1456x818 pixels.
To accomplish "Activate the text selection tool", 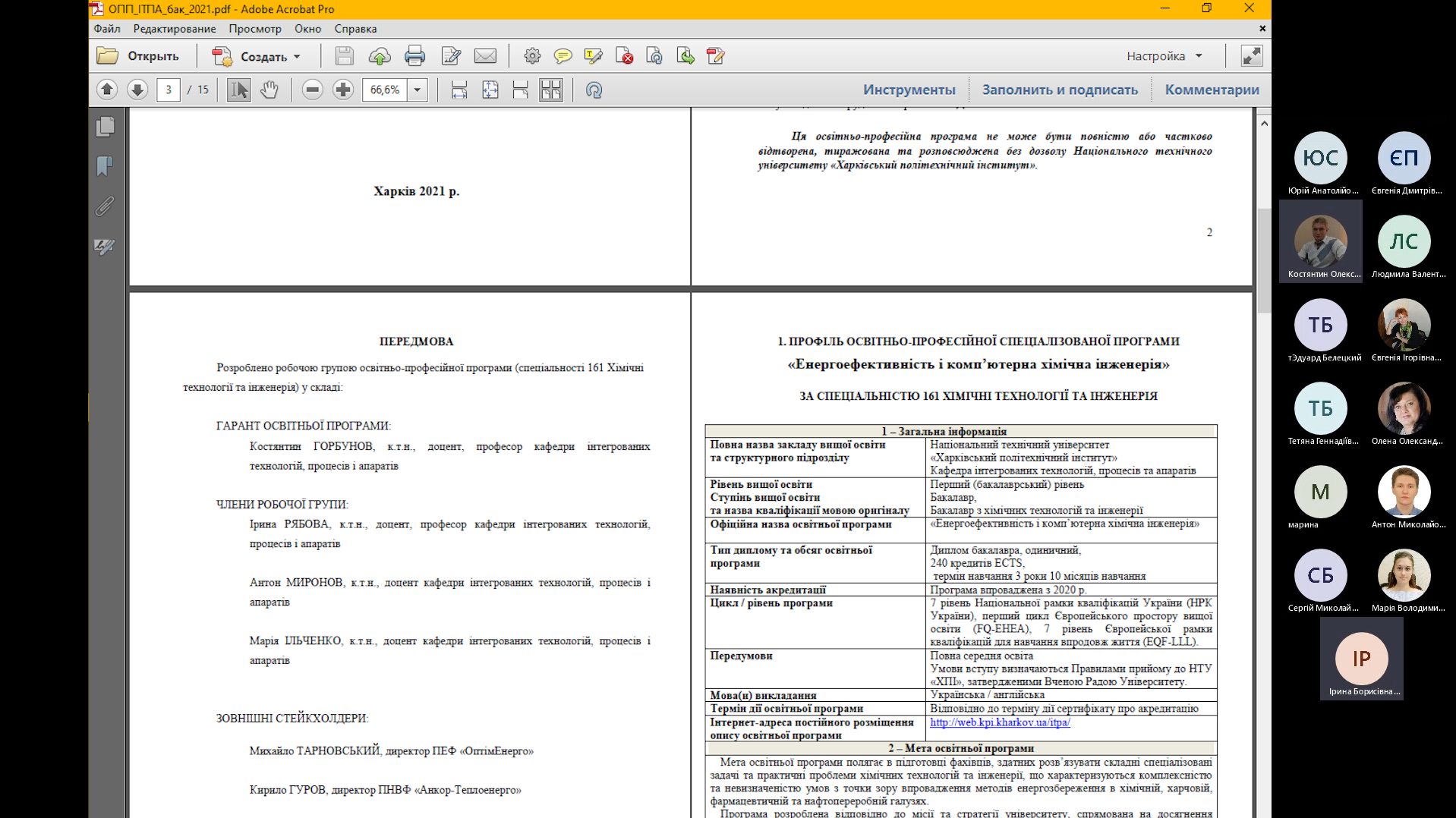I will click(x=238, y=90).
